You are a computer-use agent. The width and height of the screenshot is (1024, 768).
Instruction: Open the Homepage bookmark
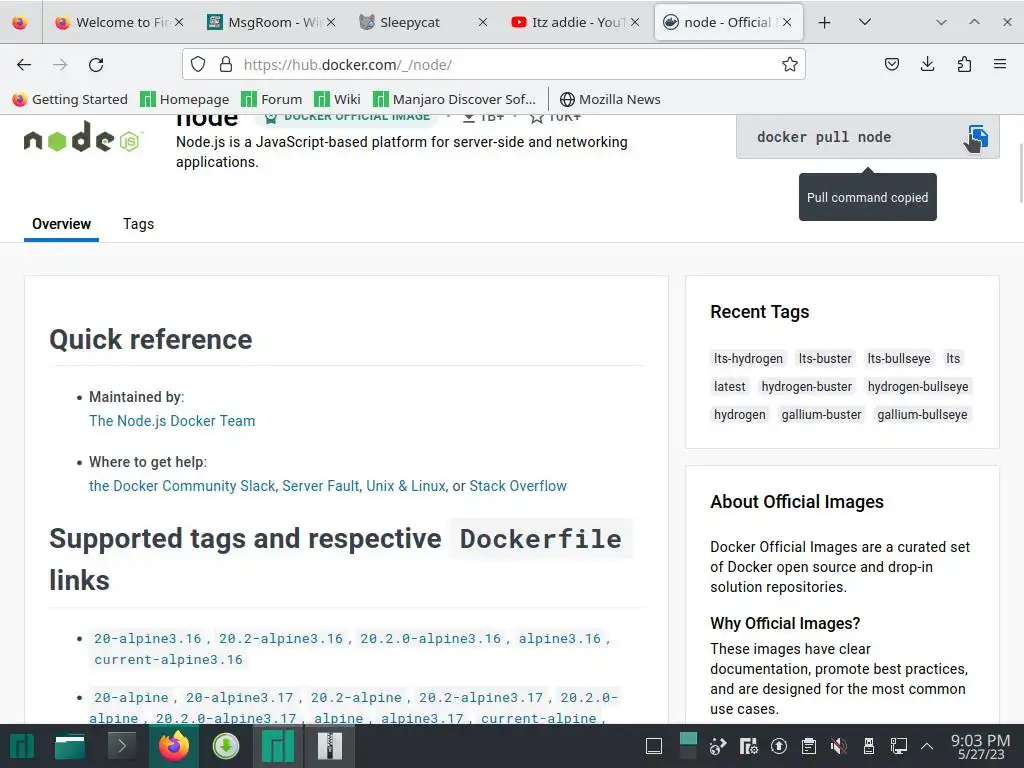point(185,99)
